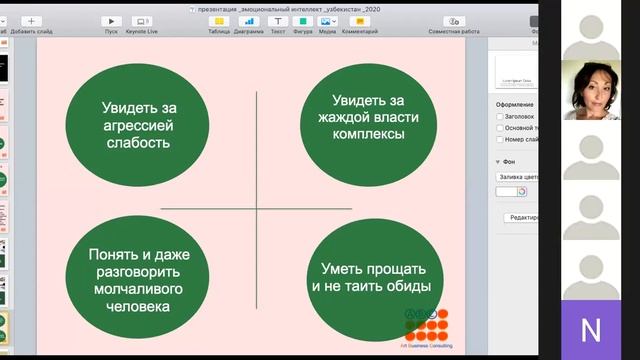
Task: Open the Совместная работа collaboration button
Action: (x=454, y=21)
